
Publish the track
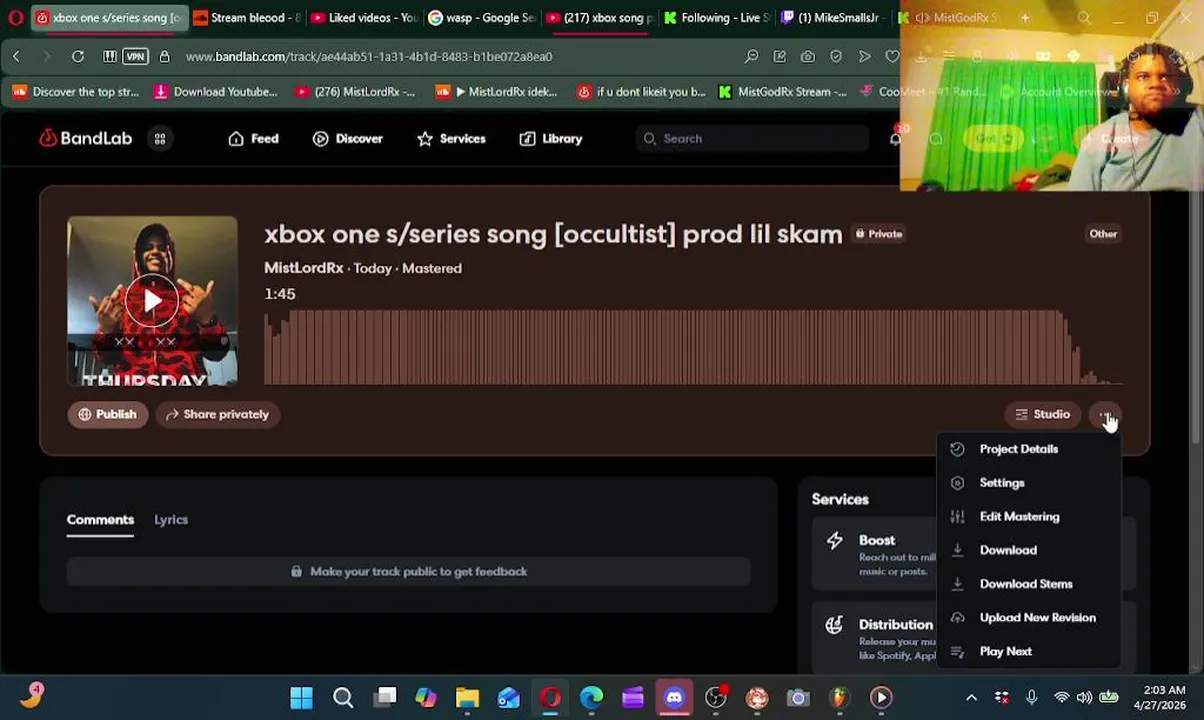[x=107, y=414]
